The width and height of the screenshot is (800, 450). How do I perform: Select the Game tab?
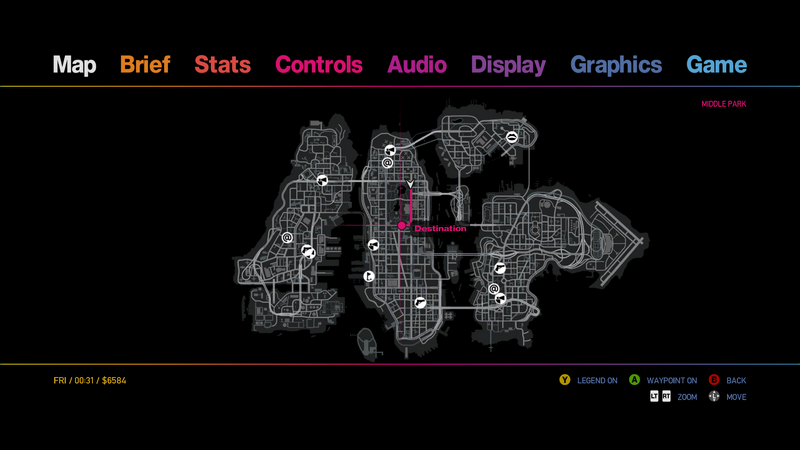[x=716, y=65]
